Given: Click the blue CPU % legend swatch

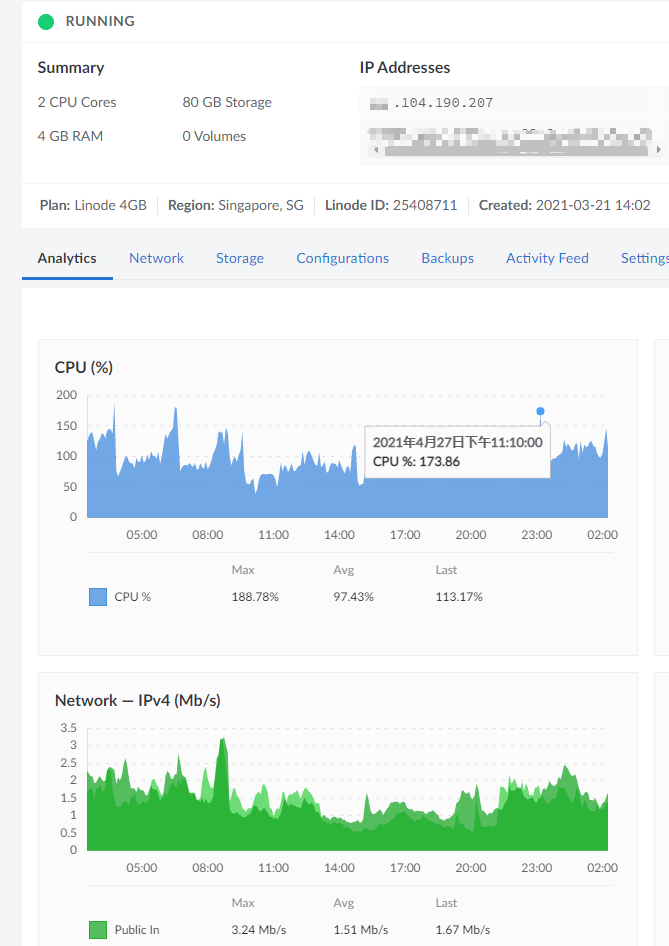Looking at the screenshot, I should 98,597.
